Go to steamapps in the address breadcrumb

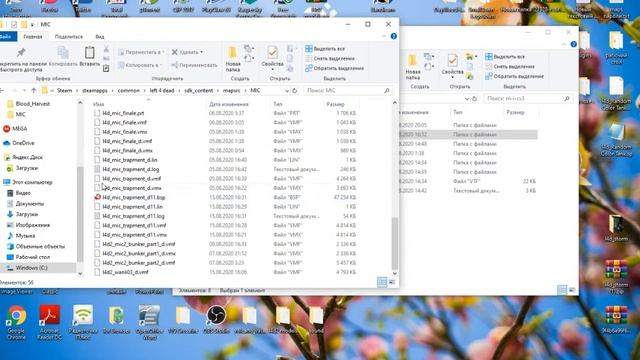click(95, 90)
